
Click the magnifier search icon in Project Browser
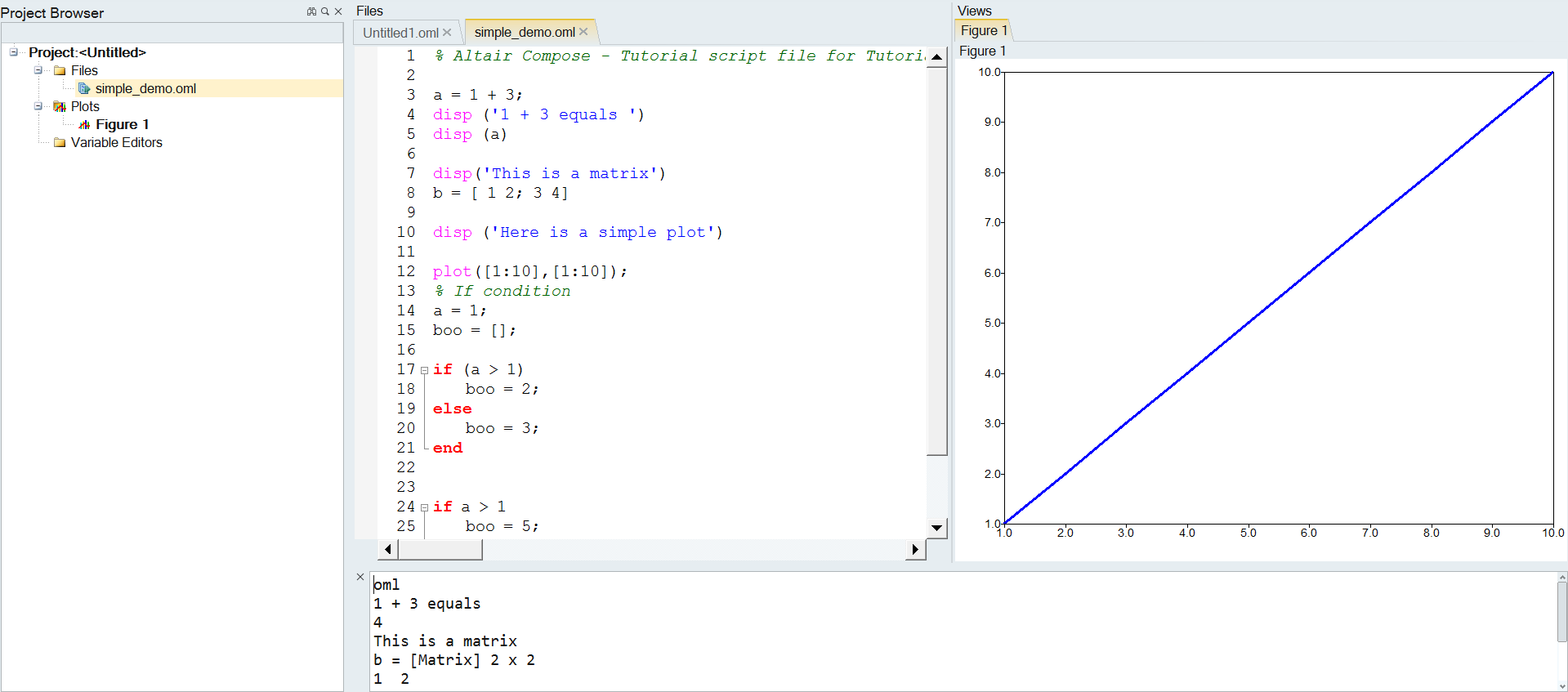click(324, 11)
